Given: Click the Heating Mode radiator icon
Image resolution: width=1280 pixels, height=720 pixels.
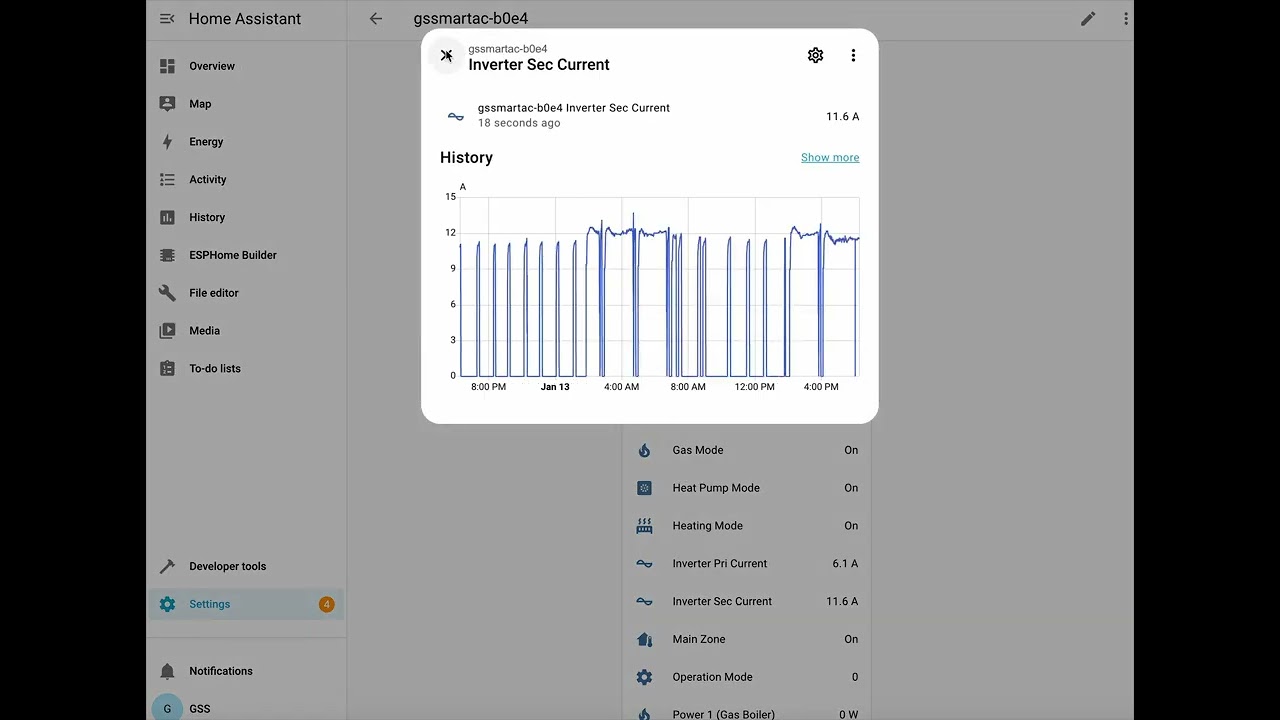Looking at the screenshot, I should [644, 526].
